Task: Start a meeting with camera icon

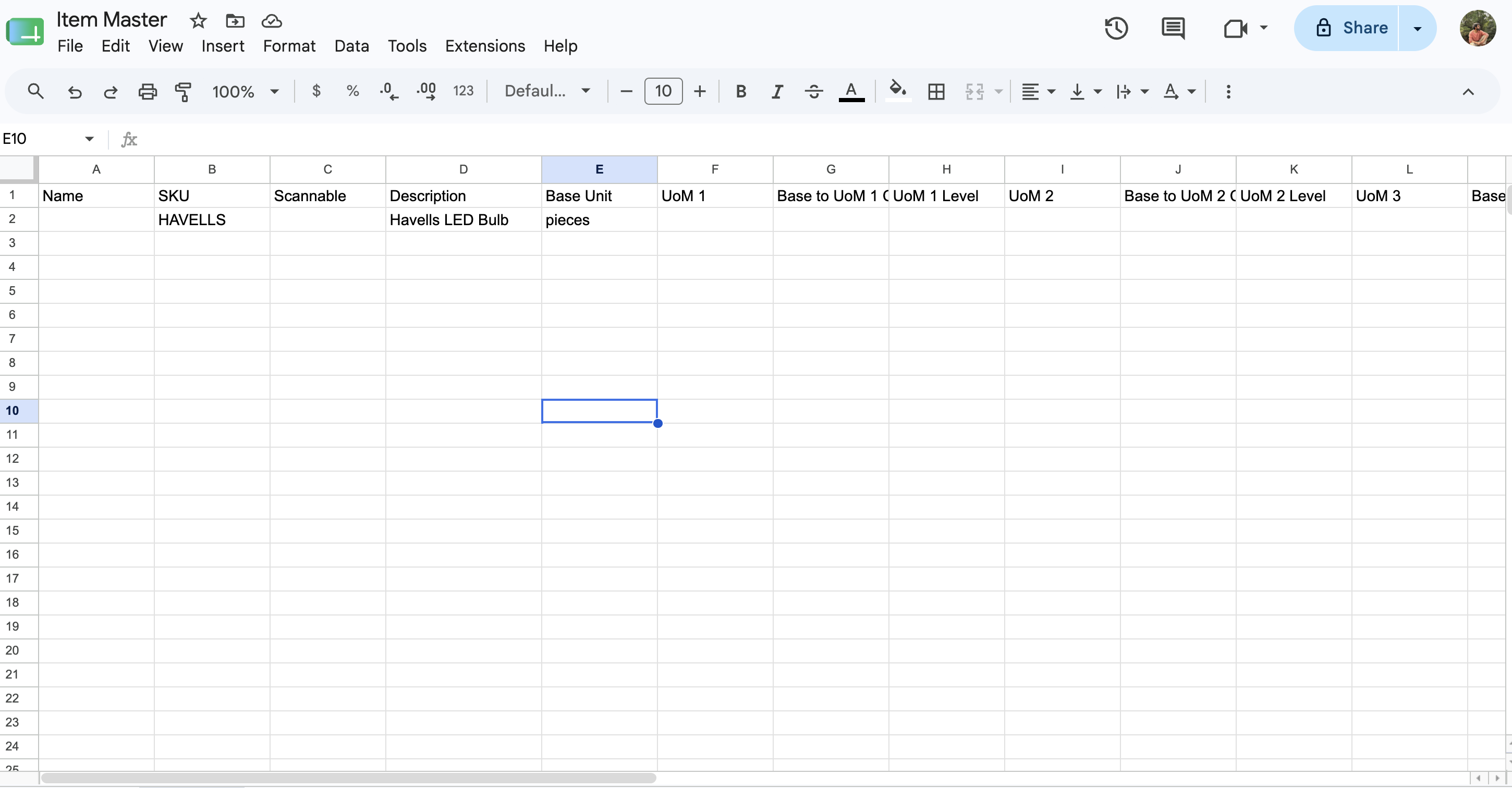Action: pos(1235,28)
